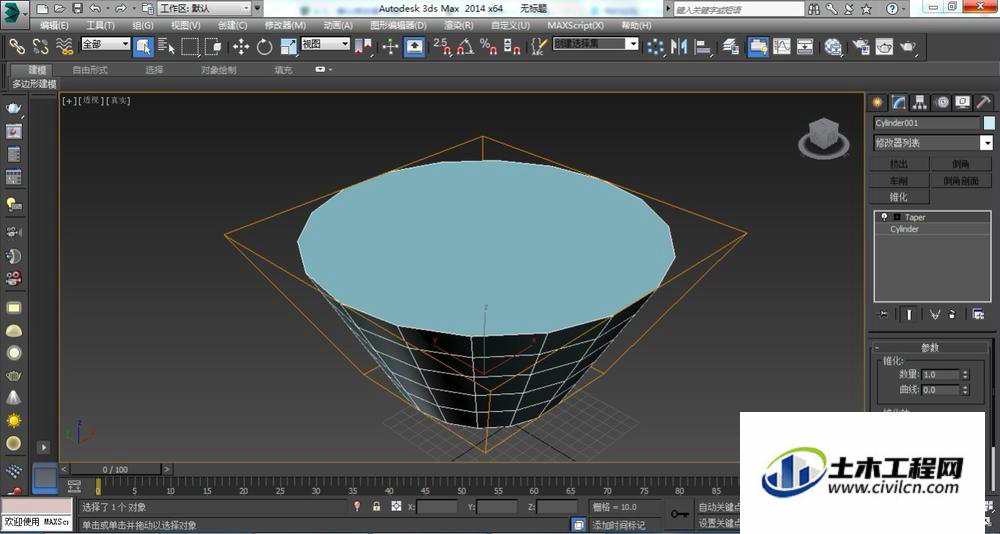This screenshot has height=534, width=1000.
Task: Toggle Angle Snap
Action: [466, 46]
